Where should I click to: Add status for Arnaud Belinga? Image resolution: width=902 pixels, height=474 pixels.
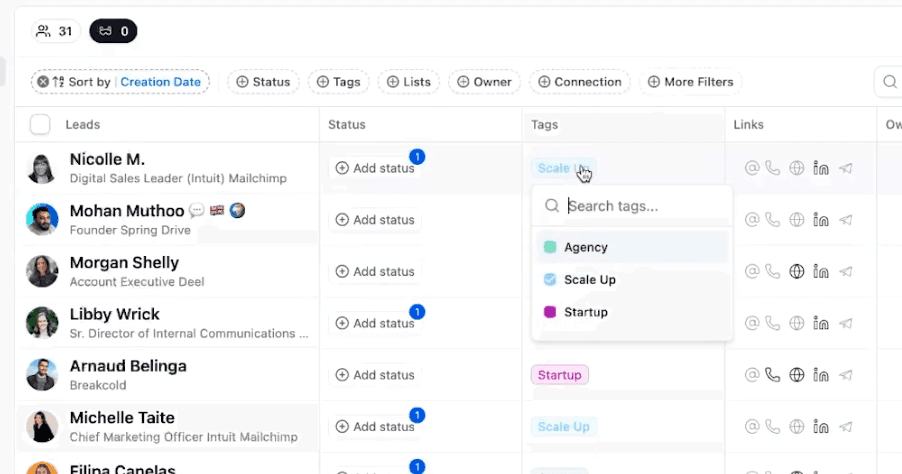tap(375, 375)
